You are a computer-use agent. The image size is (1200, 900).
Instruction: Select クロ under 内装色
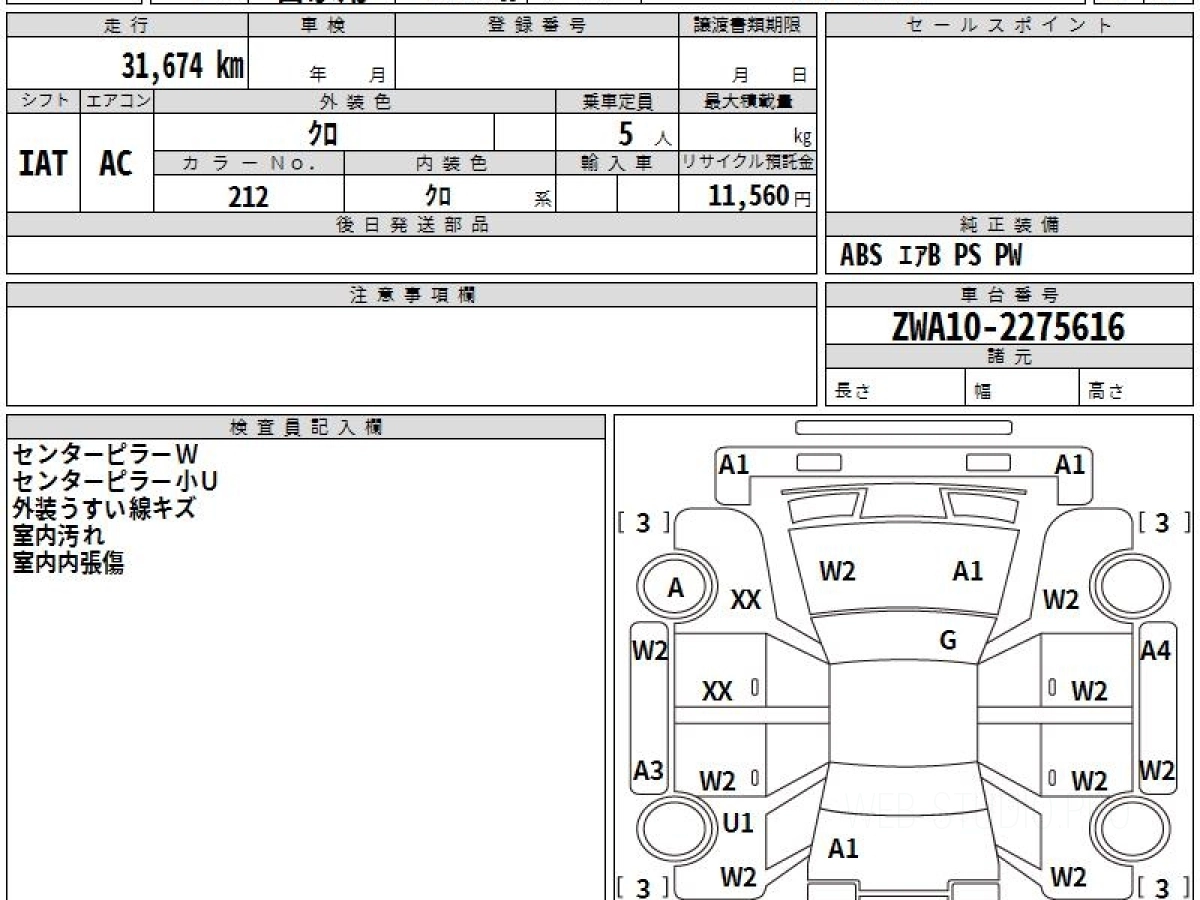click(x=438, y=195)
